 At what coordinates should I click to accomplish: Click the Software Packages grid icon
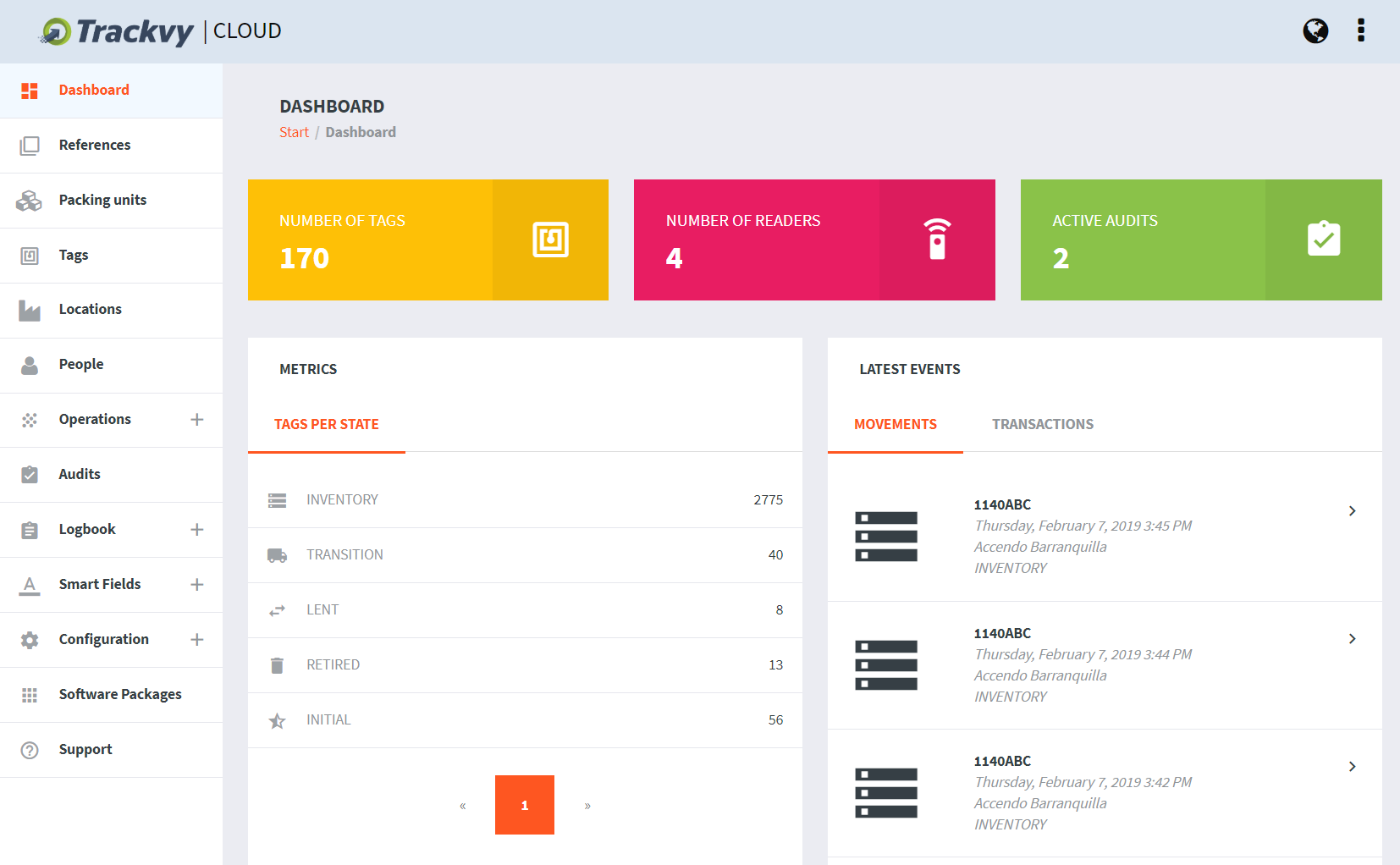coord(30,695)
